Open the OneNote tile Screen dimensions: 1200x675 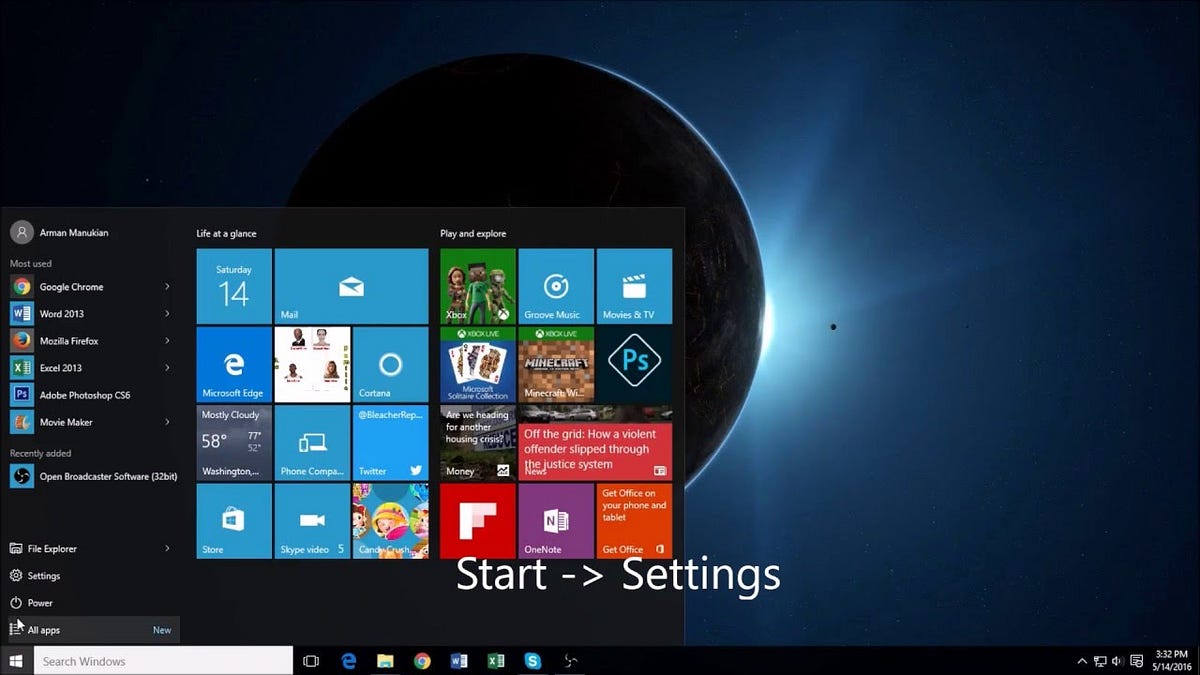(x=556, y=520)
